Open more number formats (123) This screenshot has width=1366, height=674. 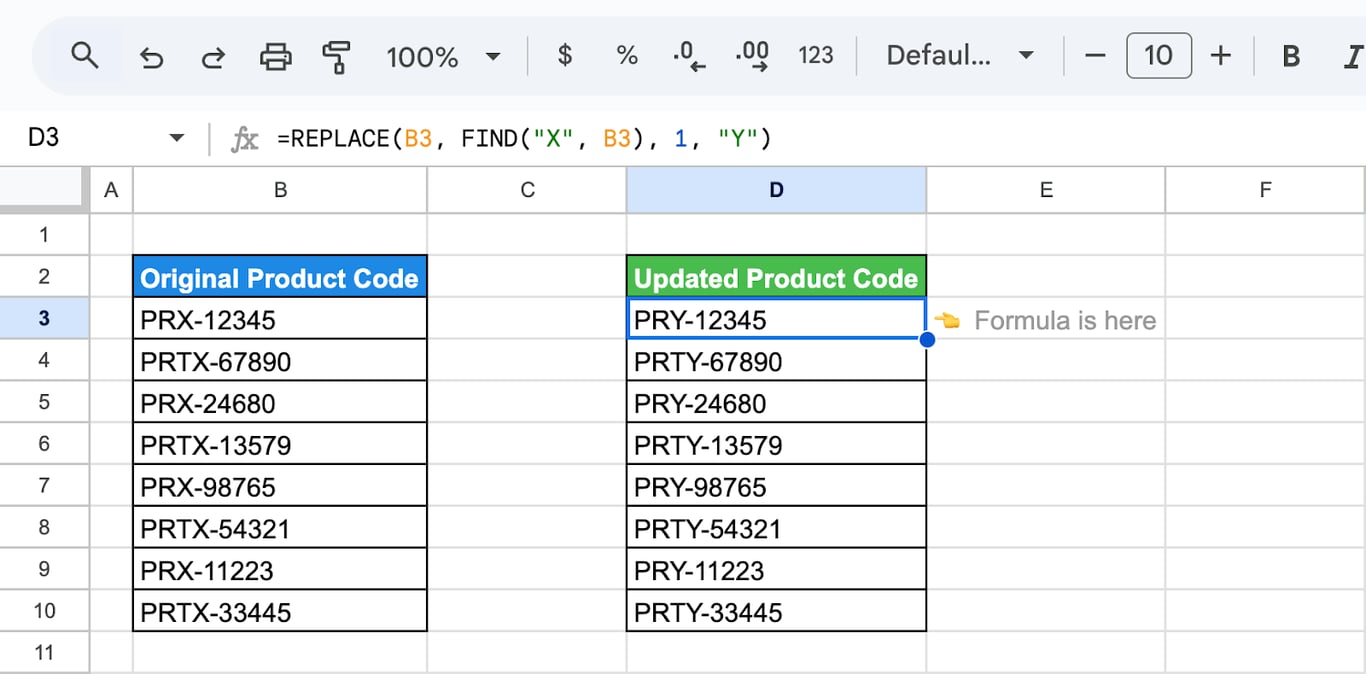pyautogui.click(x=815, y=55)
